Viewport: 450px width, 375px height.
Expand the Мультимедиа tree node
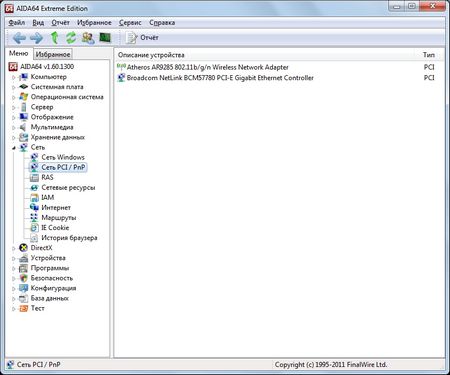point(13,127)
